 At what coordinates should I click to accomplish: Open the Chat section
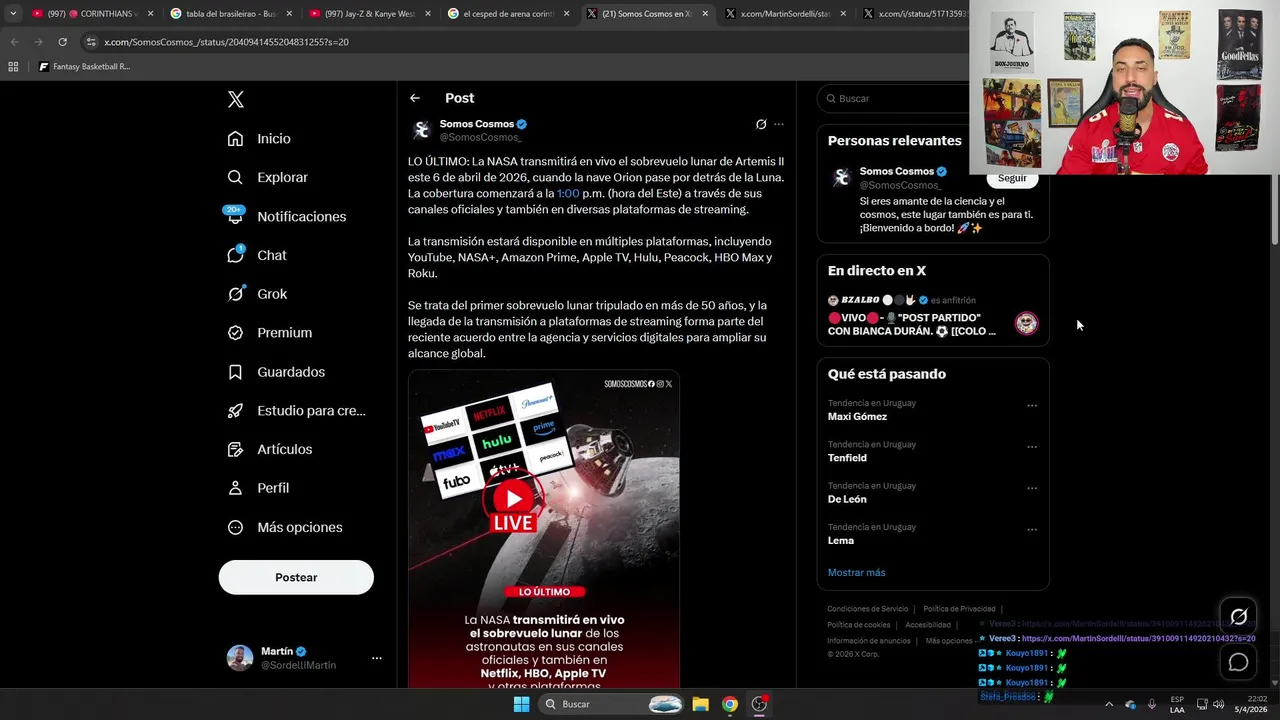(257, 255)
